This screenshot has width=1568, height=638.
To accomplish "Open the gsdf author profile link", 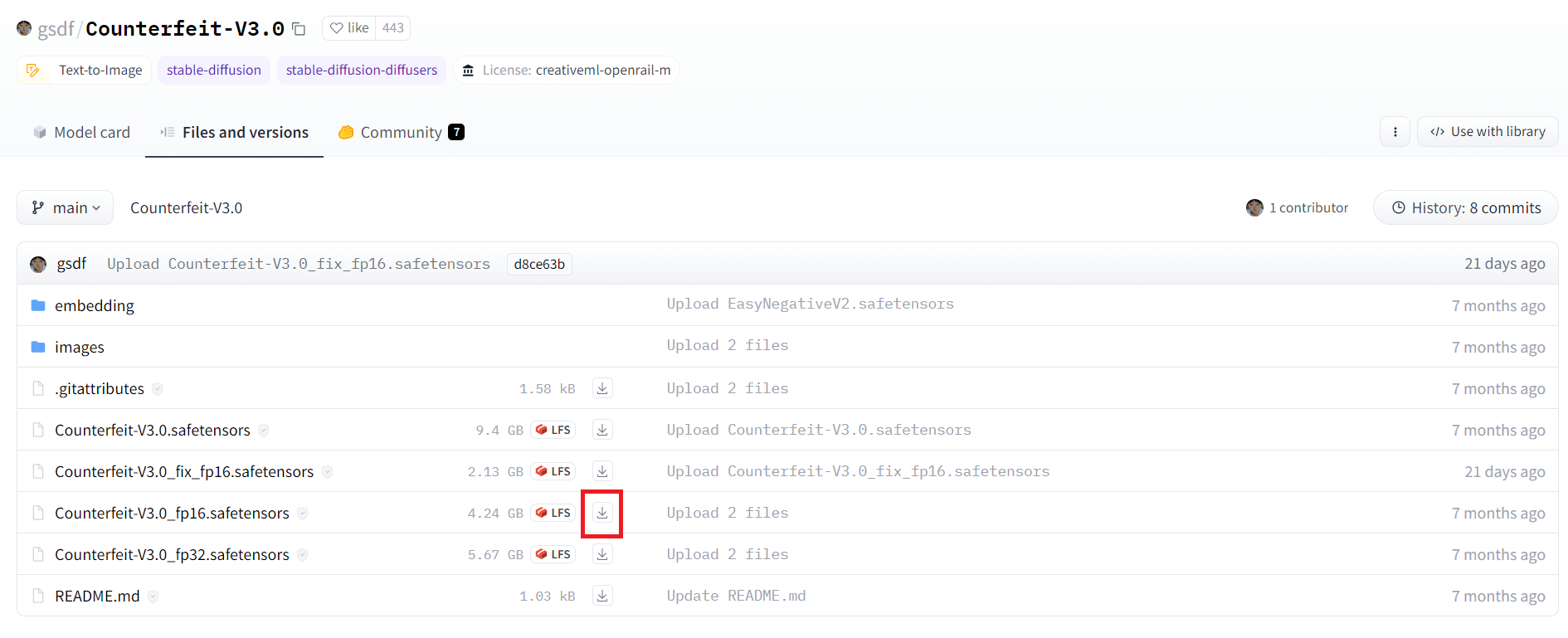I will coord(56,29).
